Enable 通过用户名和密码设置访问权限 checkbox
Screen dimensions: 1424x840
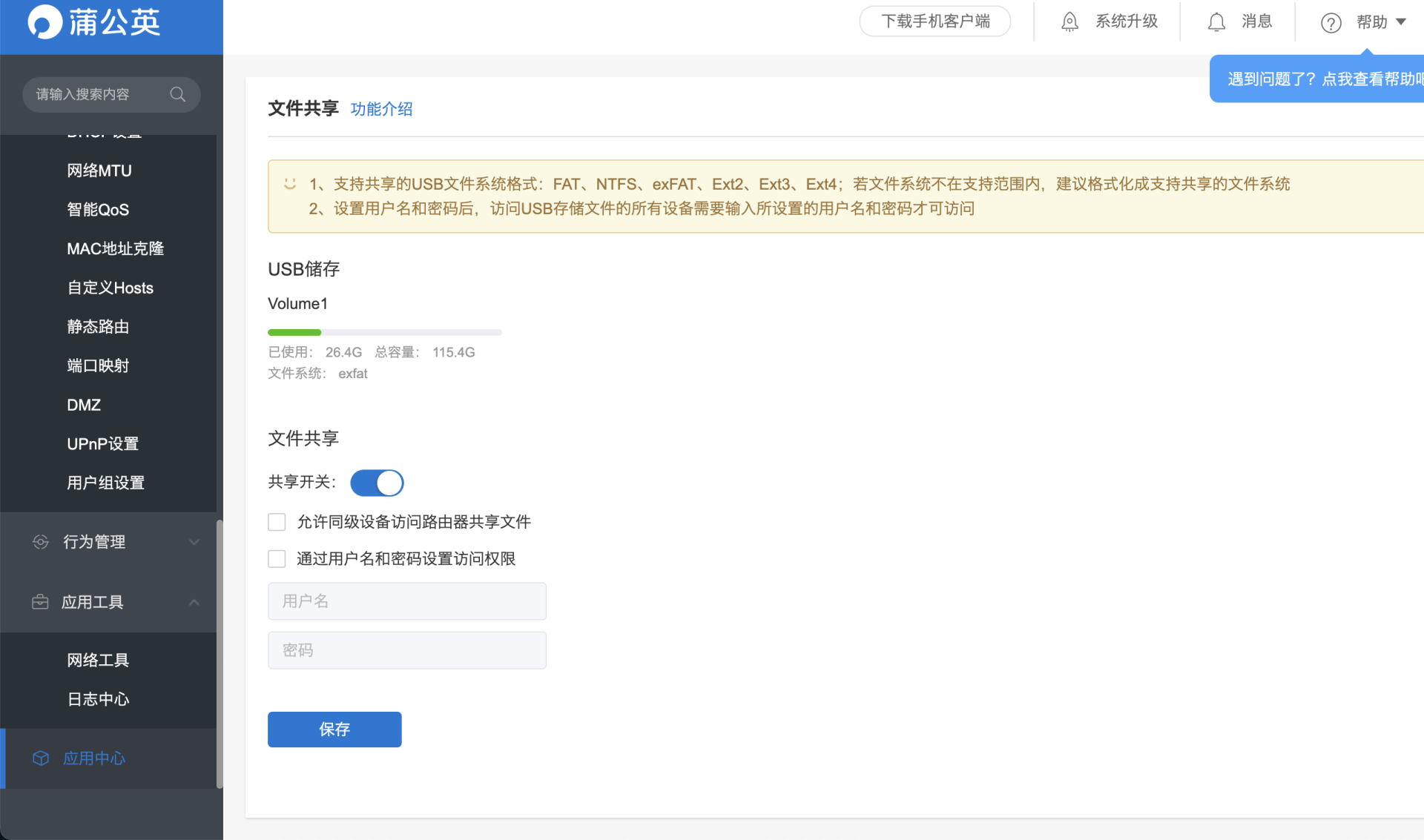click(277, 558)
